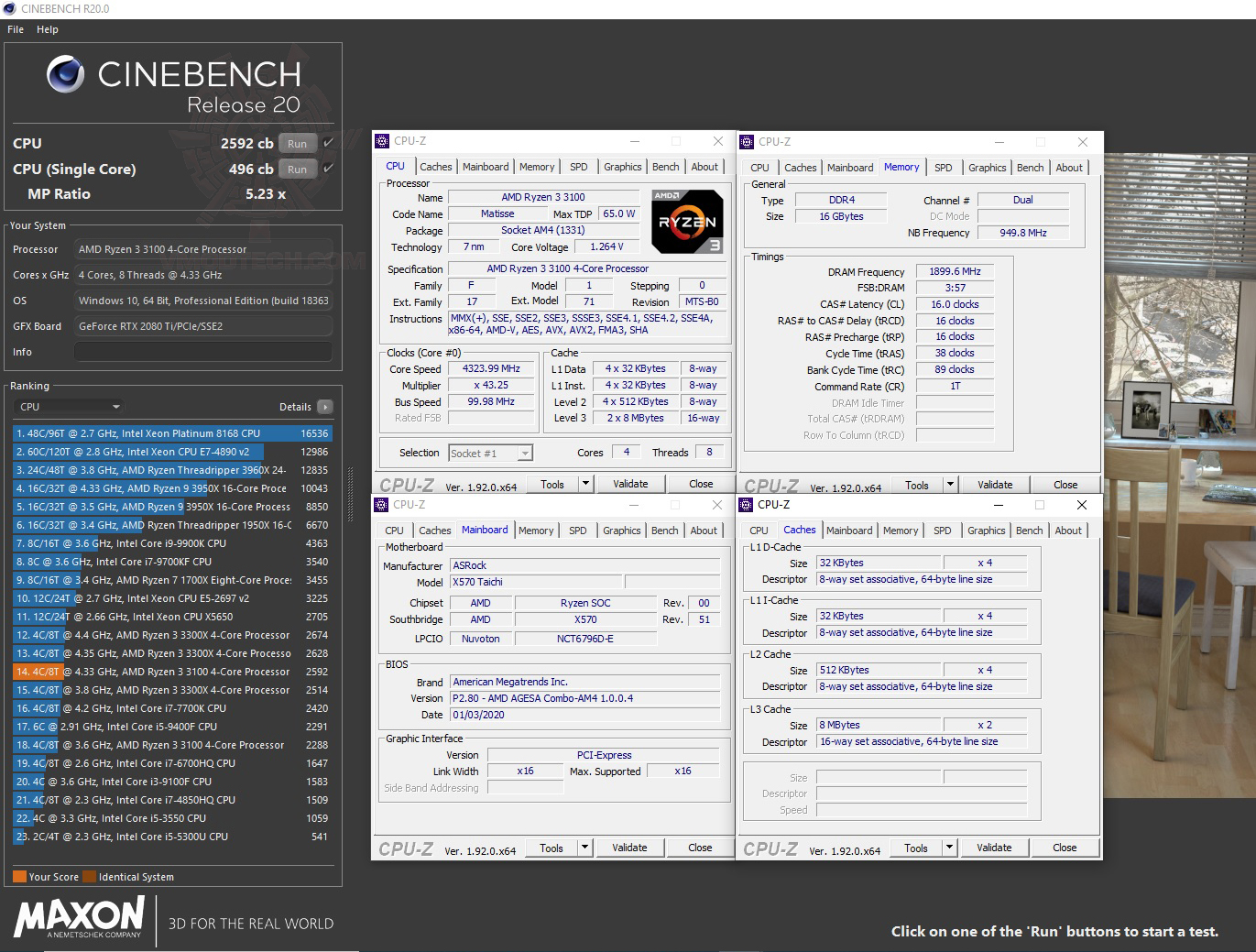Open the ranking type CPU dropdown
The image size is (1256, 952).
[x=70, y=407]
